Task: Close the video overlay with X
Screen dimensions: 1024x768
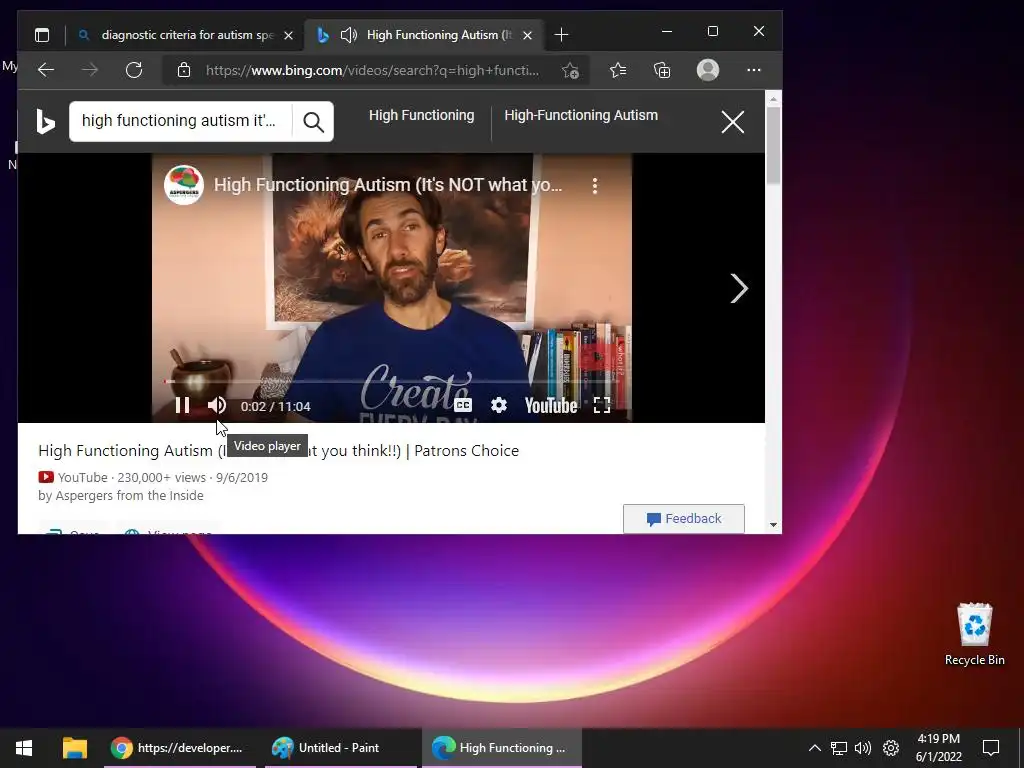Action: coord(733,121)
